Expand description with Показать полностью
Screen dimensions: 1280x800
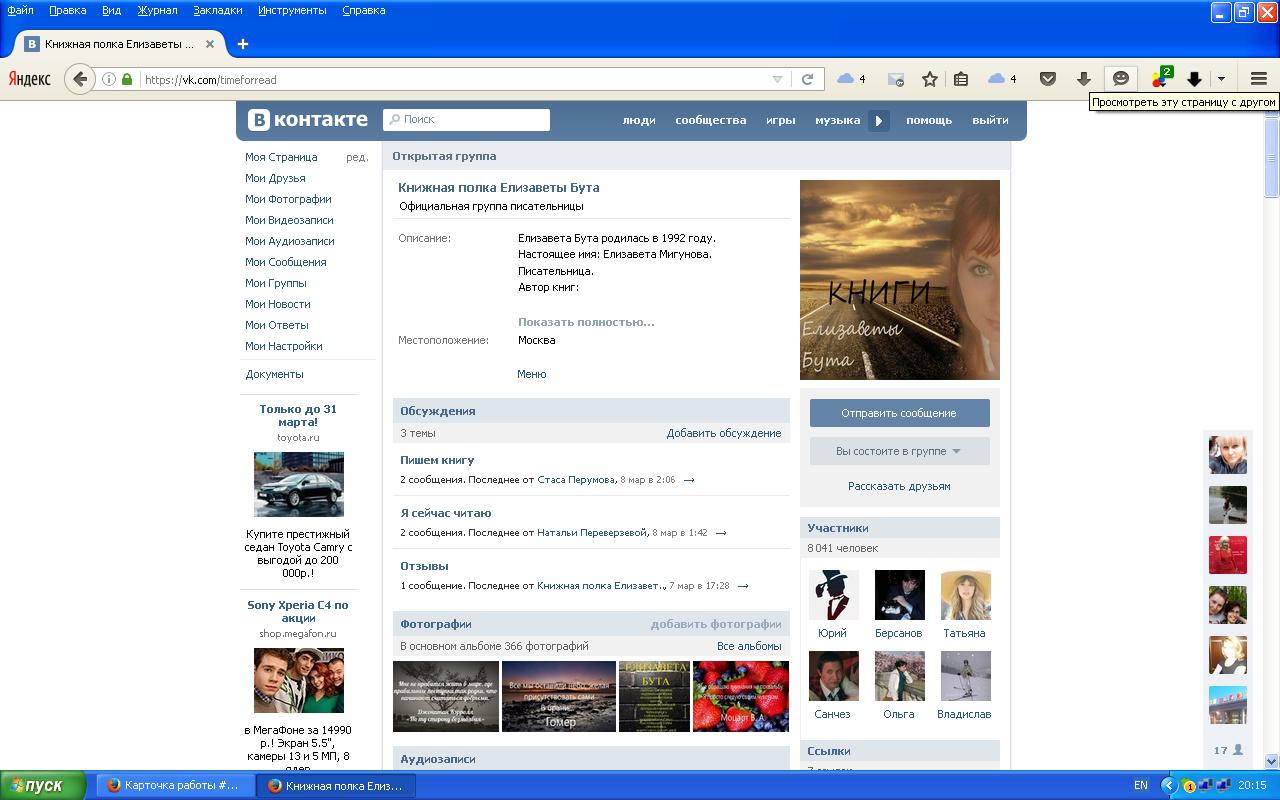pyautogui.click(x=586, y=322)
